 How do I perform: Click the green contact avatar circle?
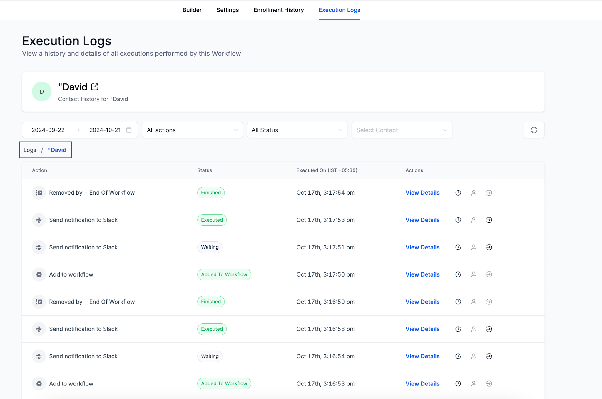pos(41,91)
